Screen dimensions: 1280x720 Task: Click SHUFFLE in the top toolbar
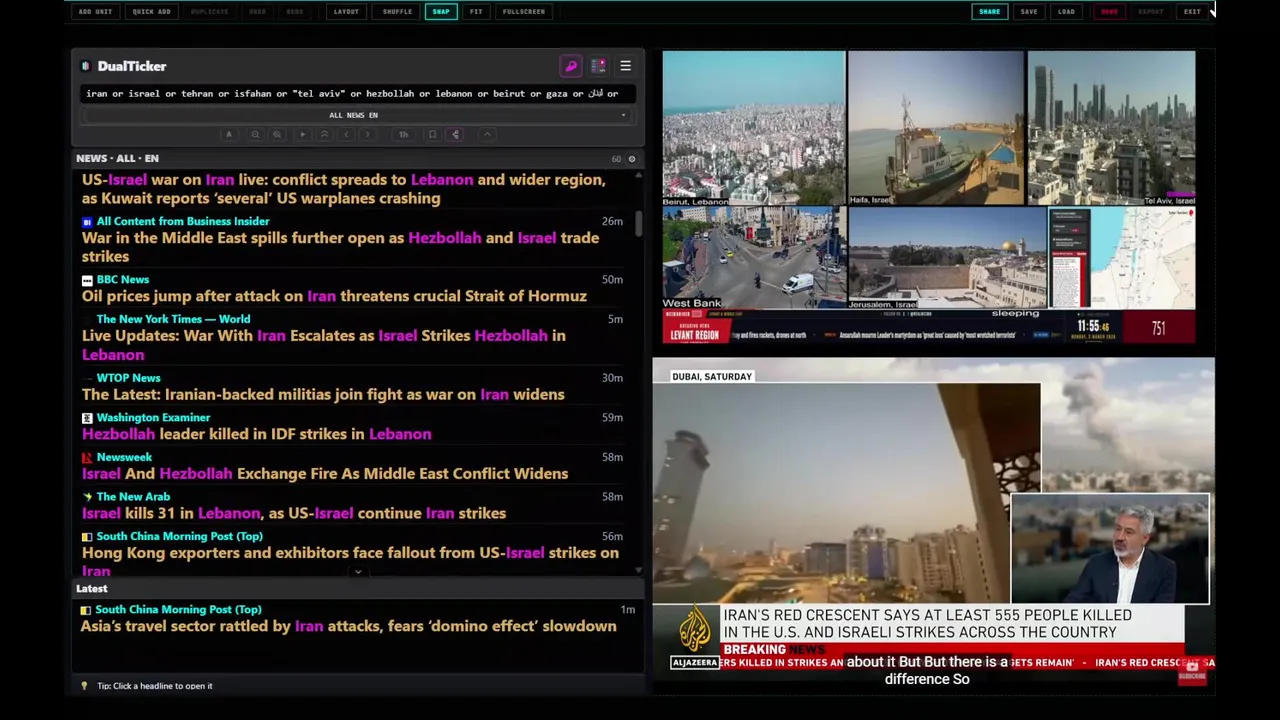397,11
